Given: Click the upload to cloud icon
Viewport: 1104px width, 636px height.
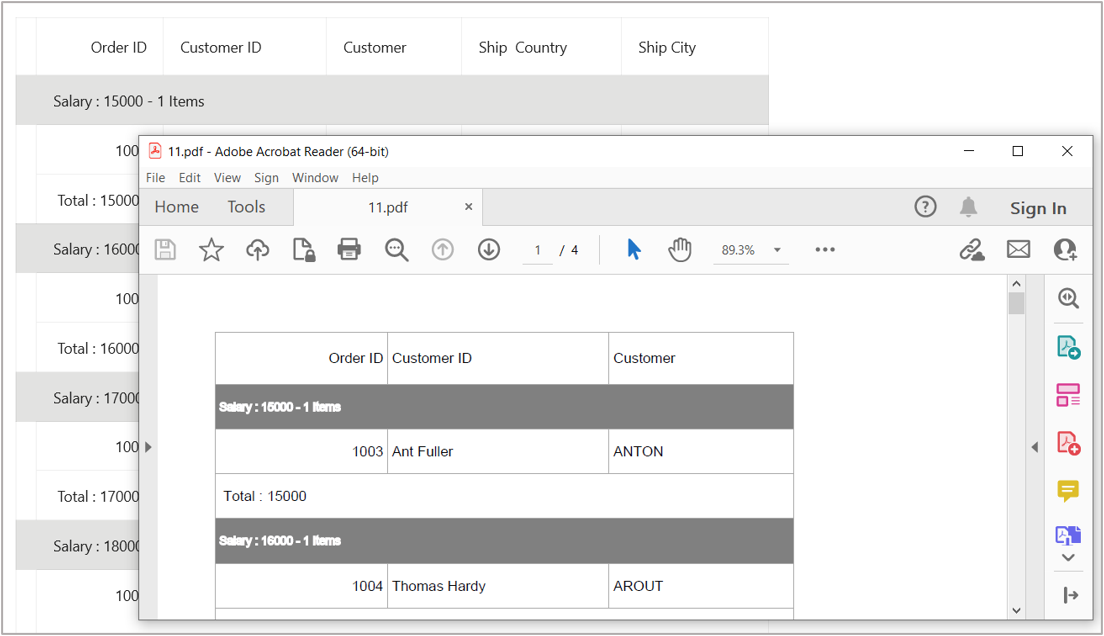Looking at the screenshot, I should [x=257, y=250].
